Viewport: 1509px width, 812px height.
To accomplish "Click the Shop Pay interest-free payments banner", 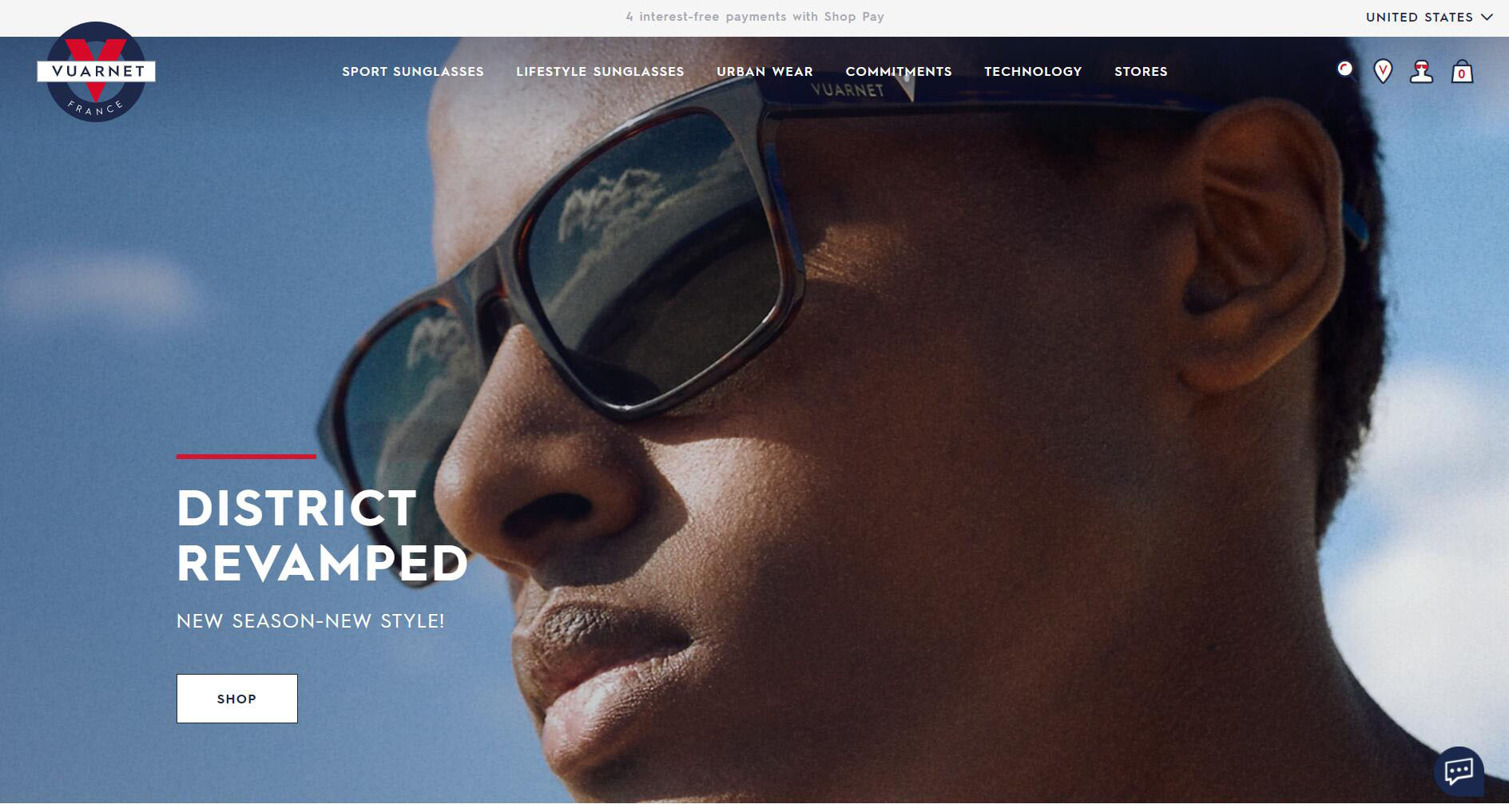I will [755, 17].
